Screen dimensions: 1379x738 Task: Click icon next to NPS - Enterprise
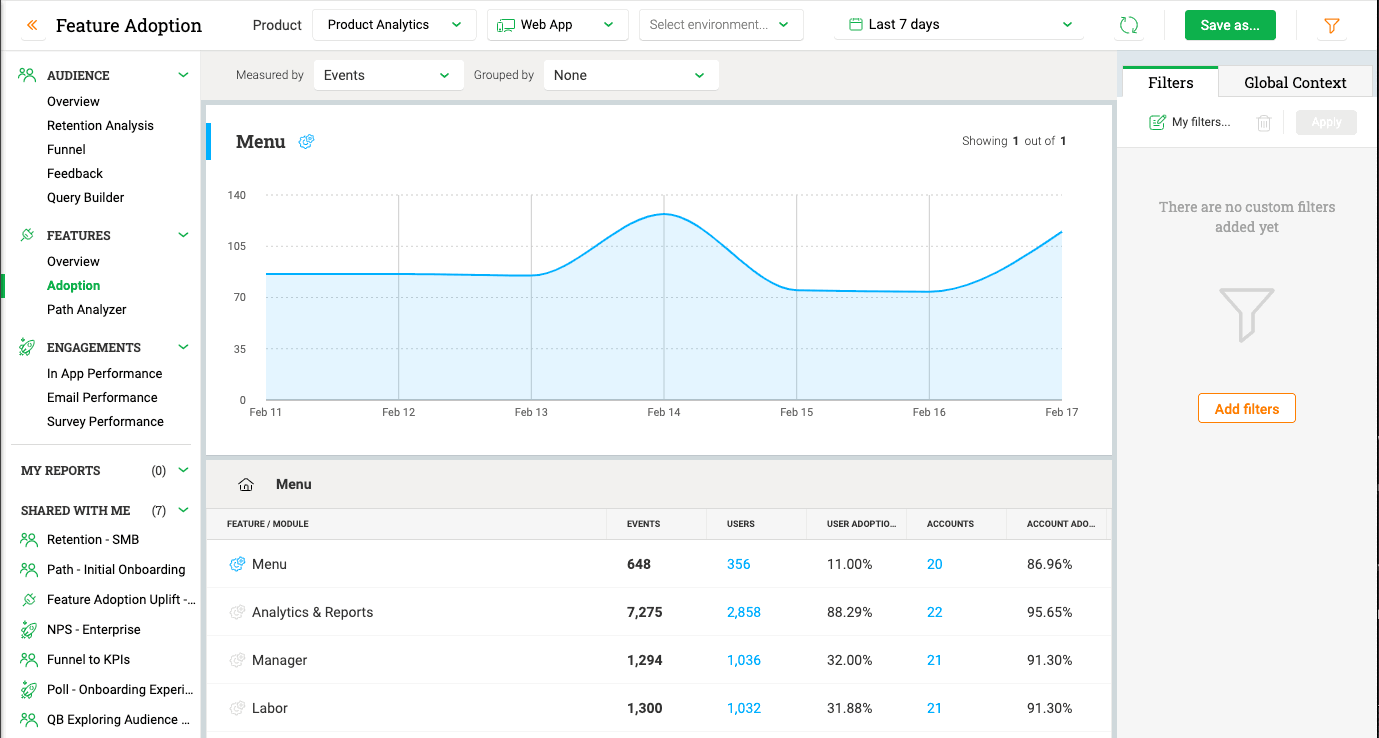[x=28, y=630]
